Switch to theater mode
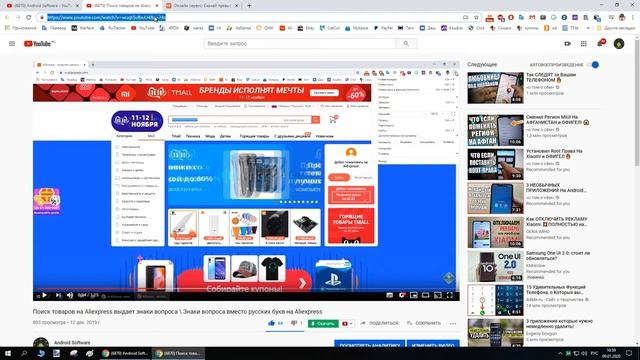 pos(426,295)
